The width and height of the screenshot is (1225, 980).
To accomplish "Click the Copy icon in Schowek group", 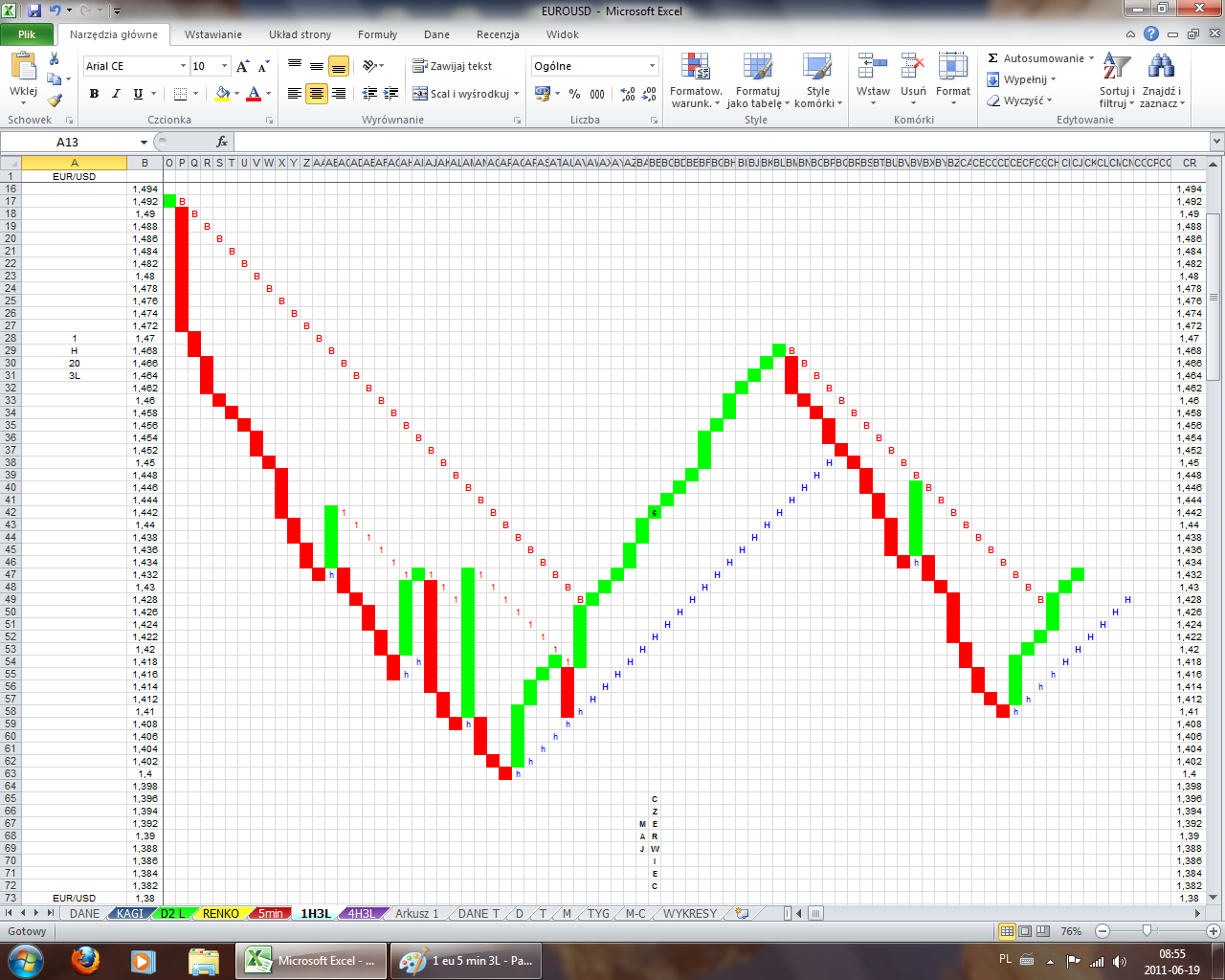I will [55, 79].
